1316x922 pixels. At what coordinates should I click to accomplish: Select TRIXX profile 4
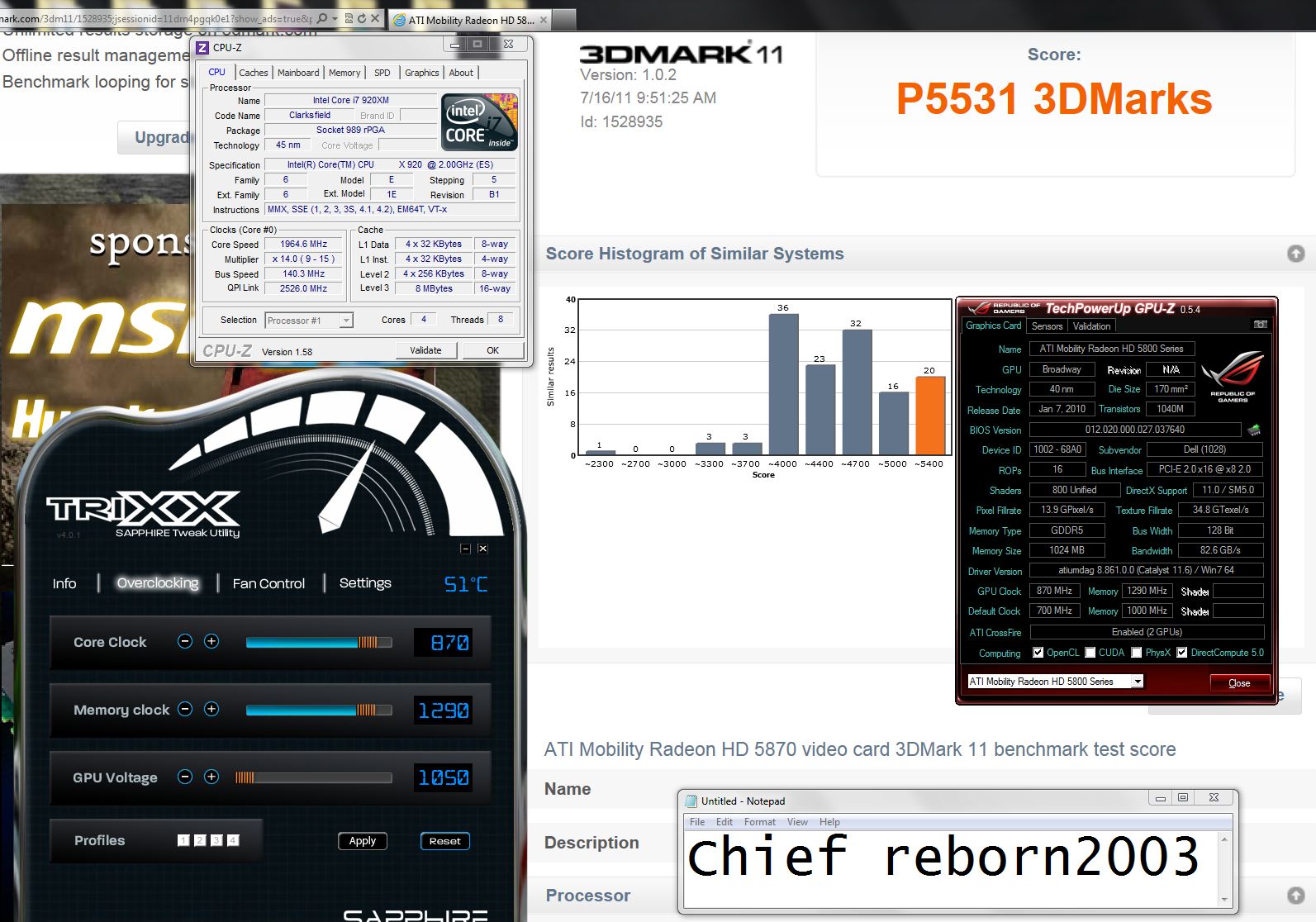[233, 840]
